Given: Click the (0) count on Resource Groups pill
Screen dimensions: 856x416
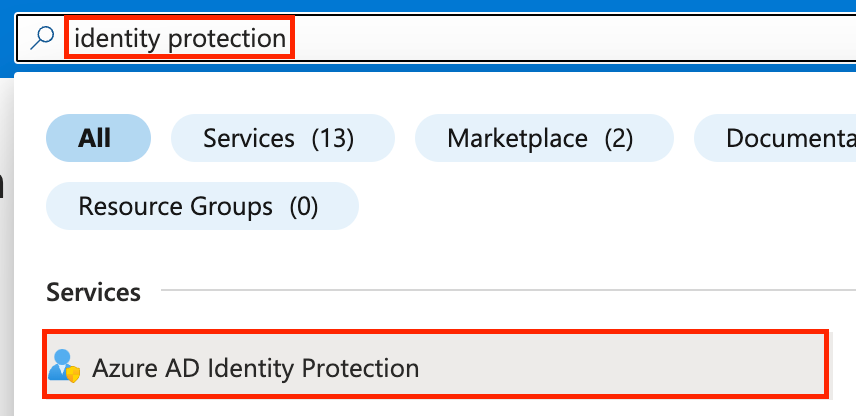Looking at the screenshot, I should click(303, 206).
